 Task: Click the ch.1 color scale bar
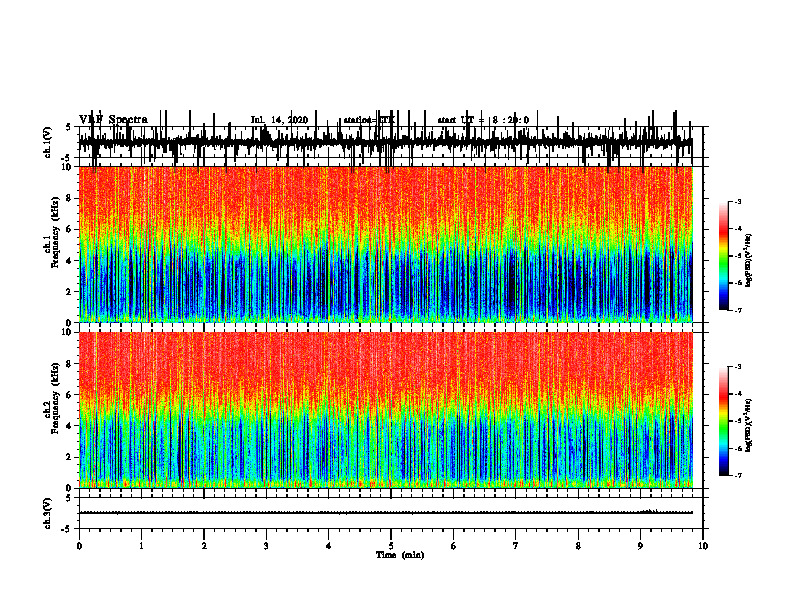pyautogui.click(x=724, y=256)
